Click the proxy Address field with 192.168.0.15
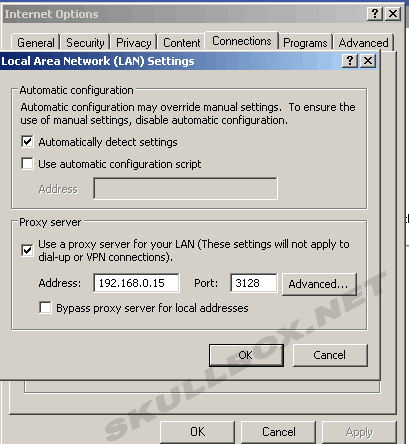Screen dimensions: 409x444 point(136,283)
